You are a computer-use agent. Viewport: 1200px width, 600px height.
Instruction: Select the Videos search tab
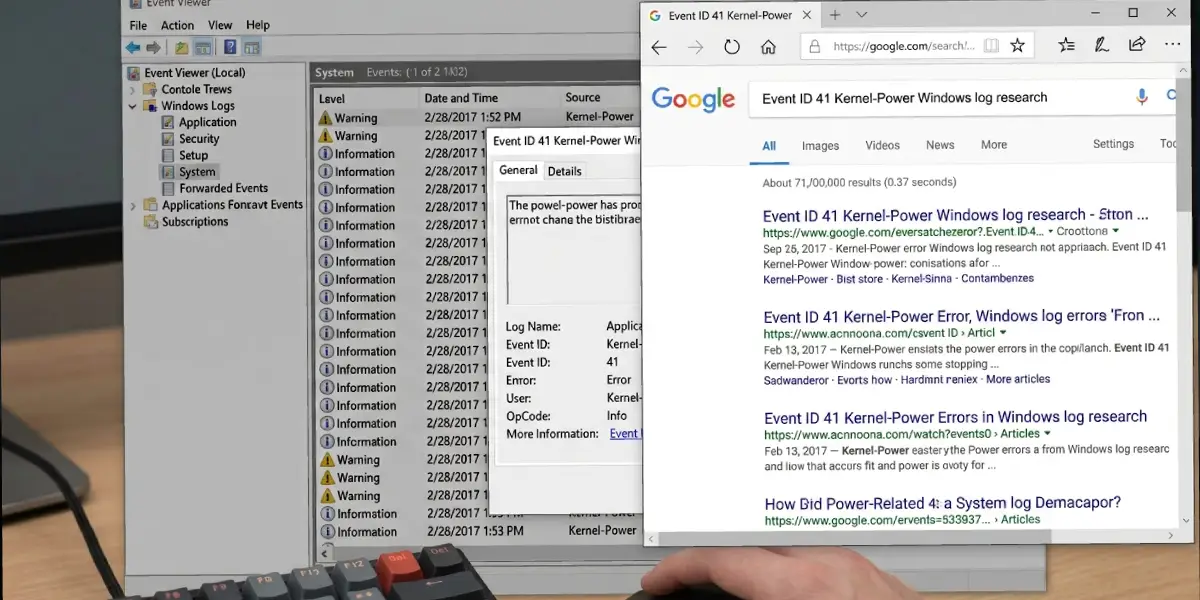[882, 145]
